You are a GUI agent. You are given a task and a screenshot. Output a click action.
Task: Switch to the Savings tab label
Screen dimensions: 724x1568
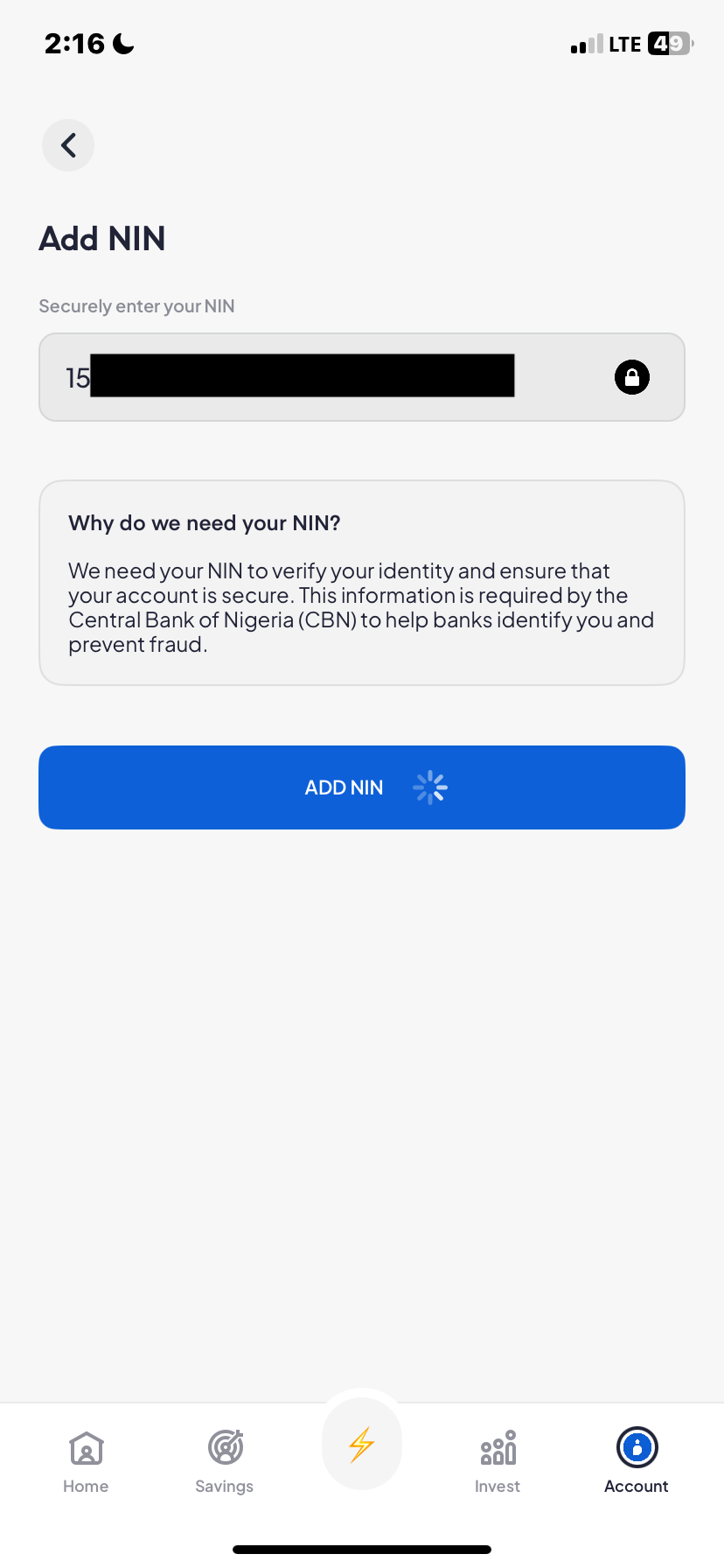tap(225, 1487)
